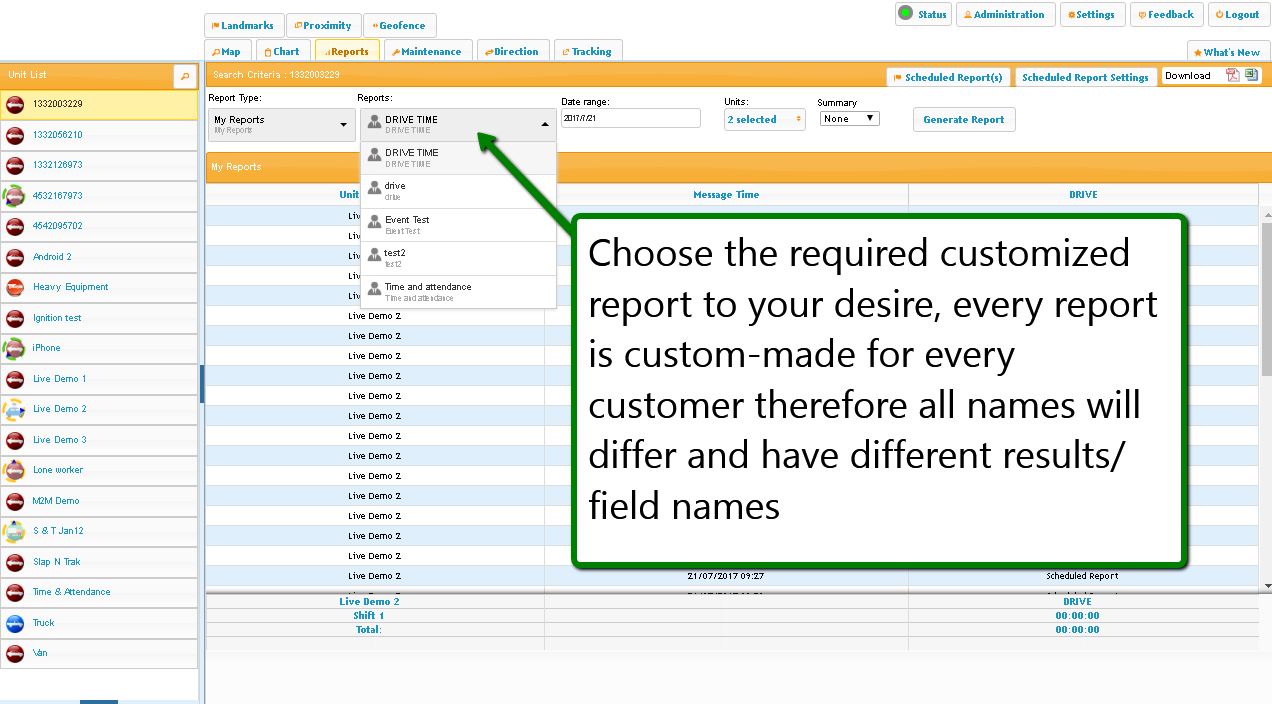The image size is (1272, 704).
Task: Open Scheduled Report Settings
Action: [x=1085, y=77]
